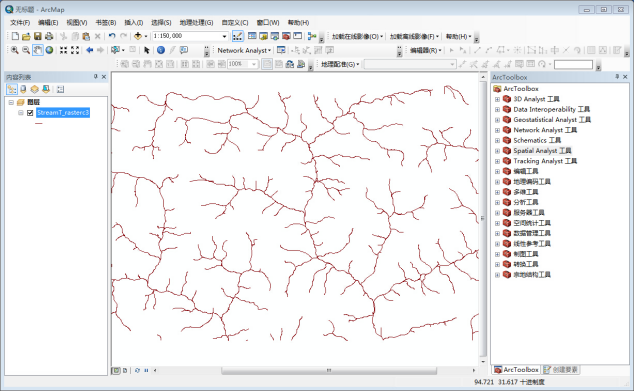Click the Full Extent globe icon
This screenshot has width=635, height=392.
click(x=49, y=50)
